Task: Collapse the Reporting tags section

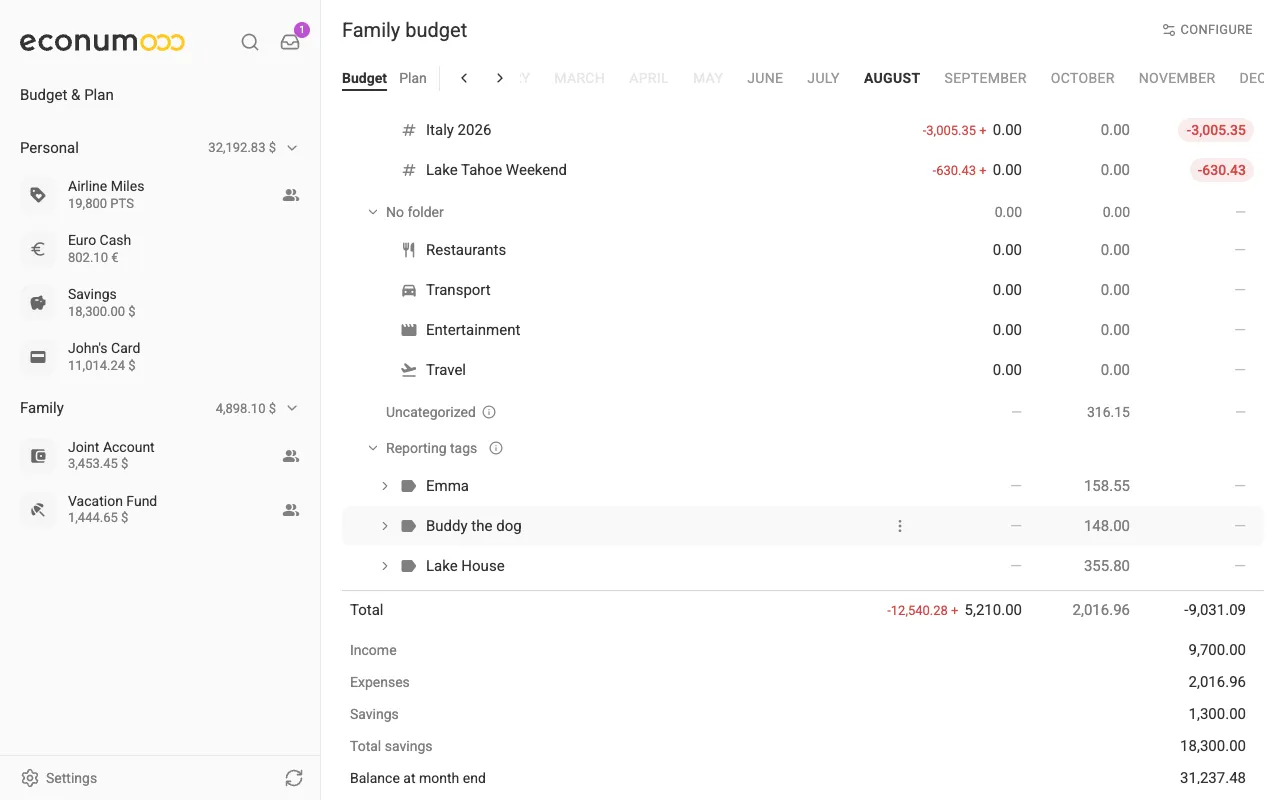Action: (373, 448)
